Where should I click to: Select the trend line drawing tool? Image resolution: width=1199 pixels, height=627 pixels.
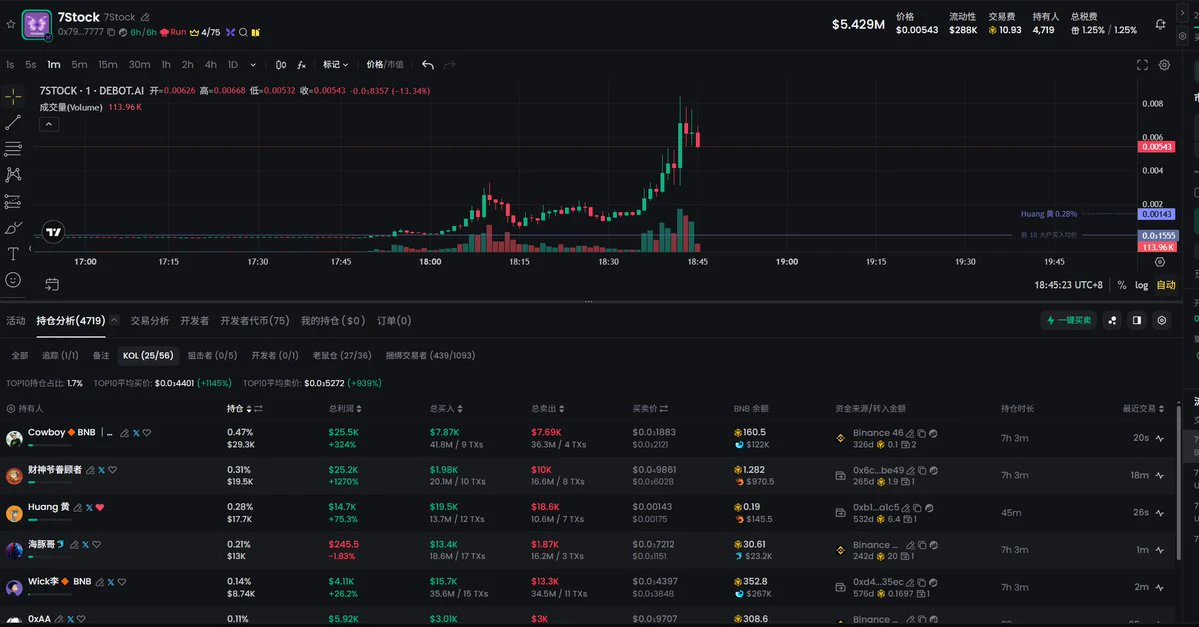pos(13,122)
